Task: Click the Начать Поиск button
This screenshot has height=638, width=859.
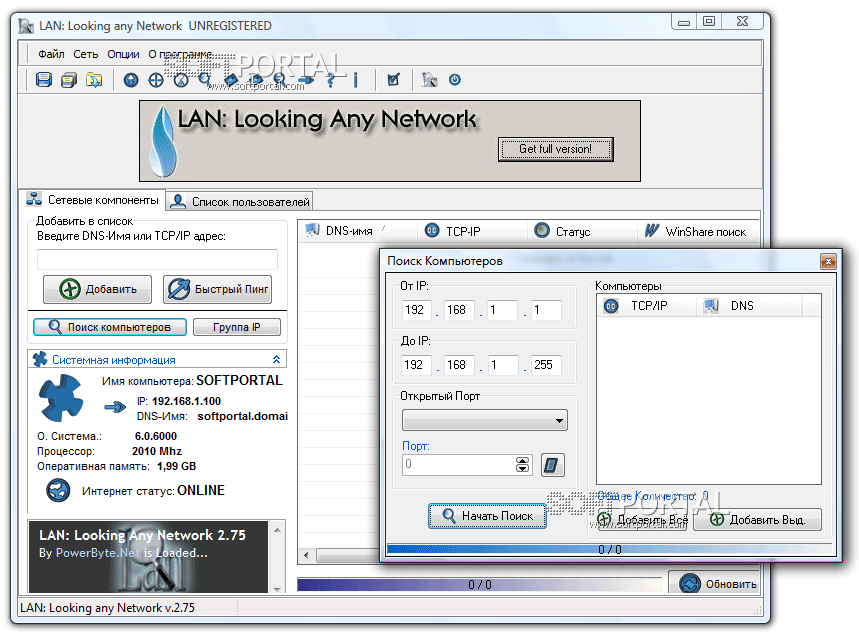Action: pyautogui.click(x=487, y=516)
